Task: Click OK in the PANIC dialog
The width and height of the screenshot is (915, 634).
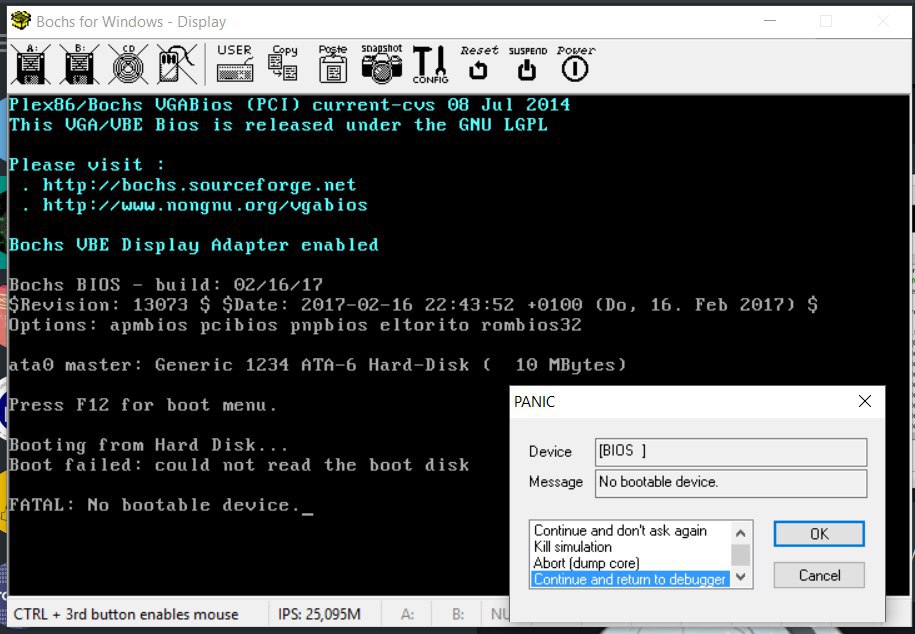Action: point(819,534)
